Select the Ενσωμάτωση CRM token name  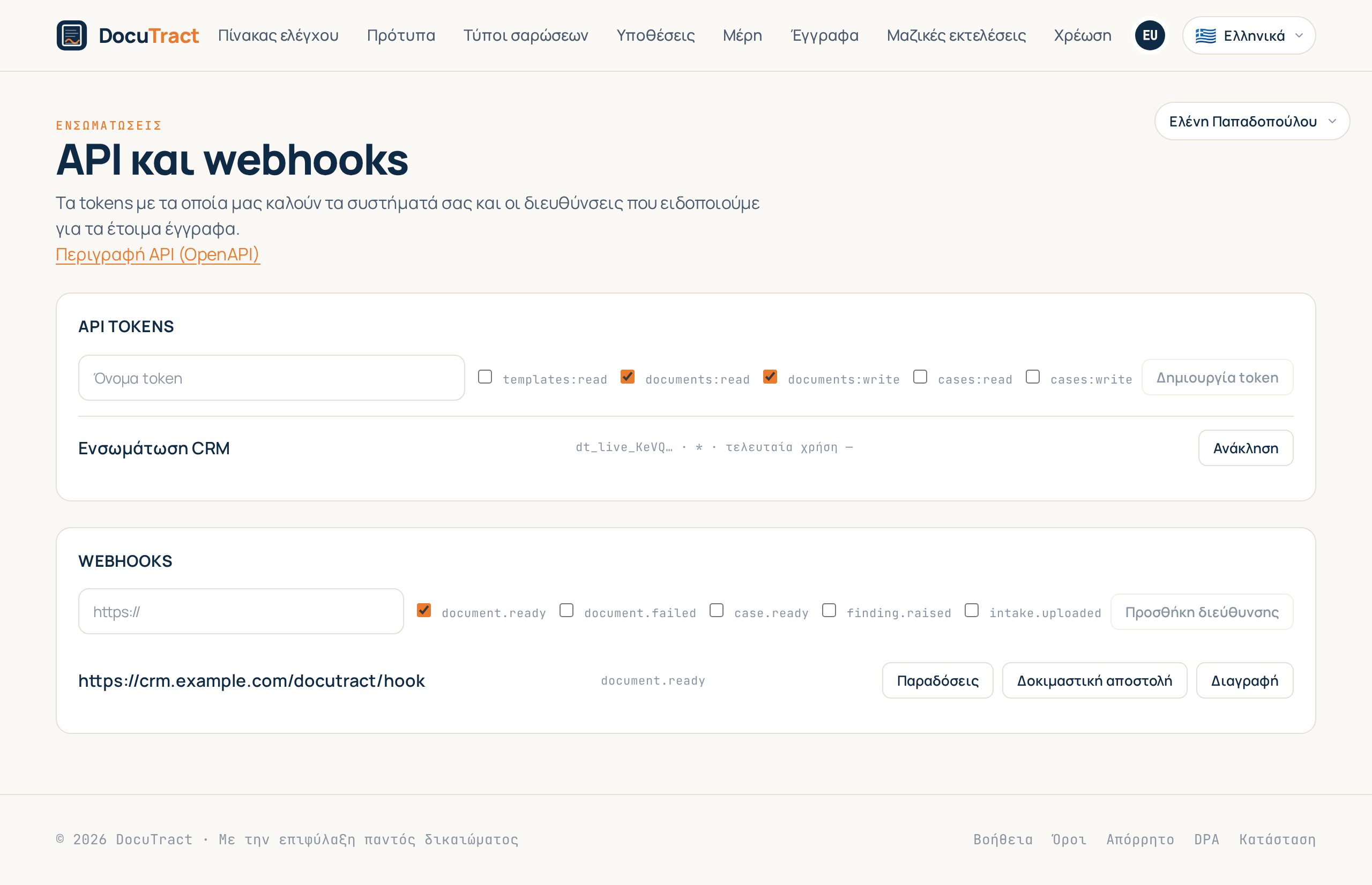(154, 448)
